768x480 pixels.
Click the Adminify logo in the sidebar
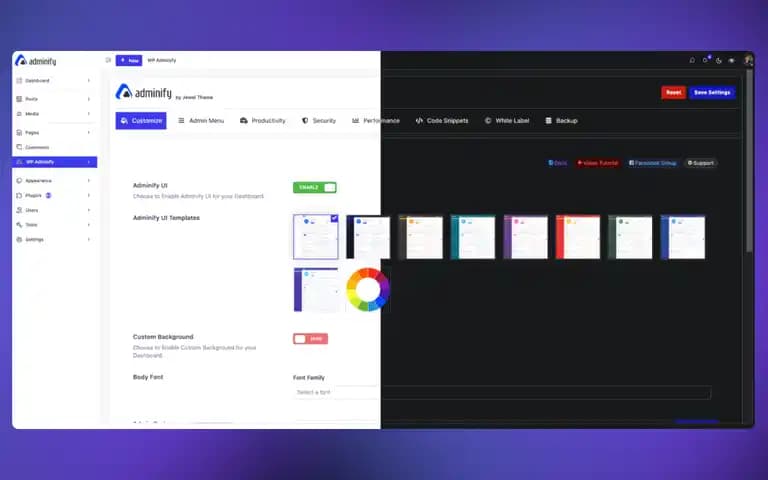click(35, 61)
